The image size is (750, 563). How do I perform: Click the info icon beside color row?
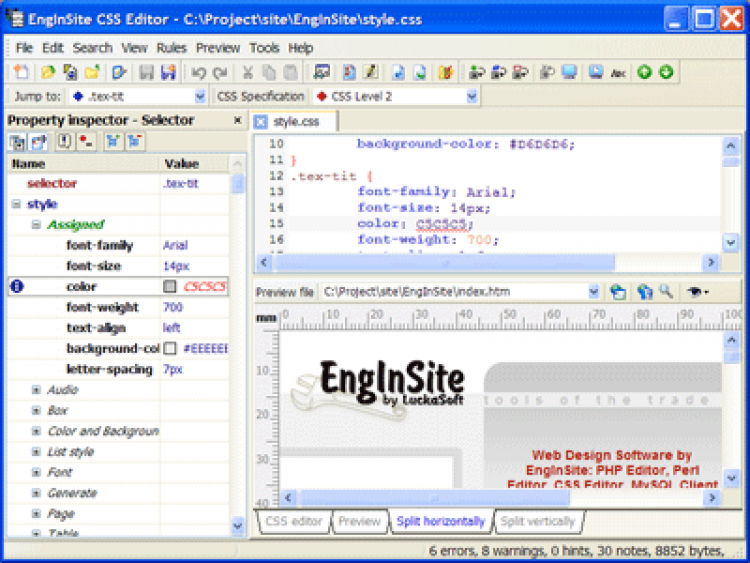pyautogui.click(x=17, y=286)
